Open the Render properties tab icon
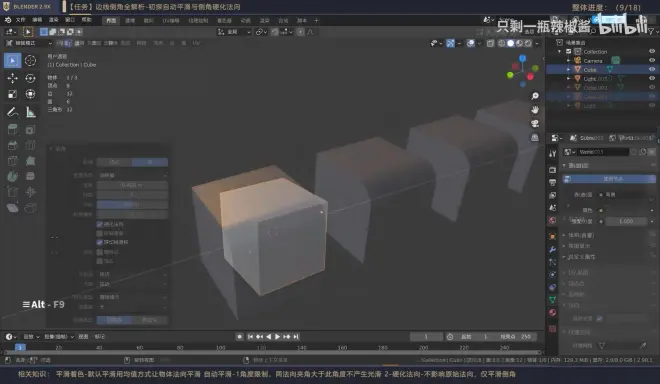Screen dimensions: 660x384 click(553, 169)
